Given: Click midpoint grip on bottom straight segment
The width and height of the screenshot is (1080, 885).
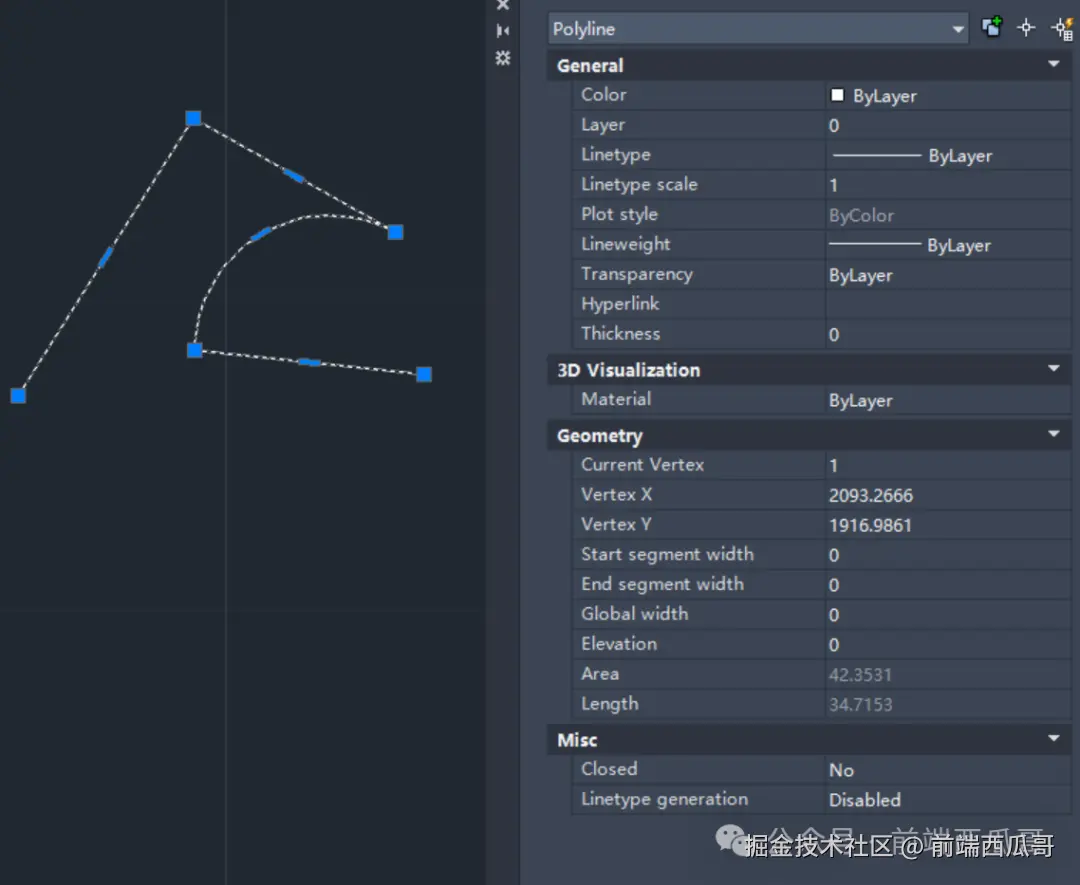Looking at the screenshot, I should (x=309, y=362).
